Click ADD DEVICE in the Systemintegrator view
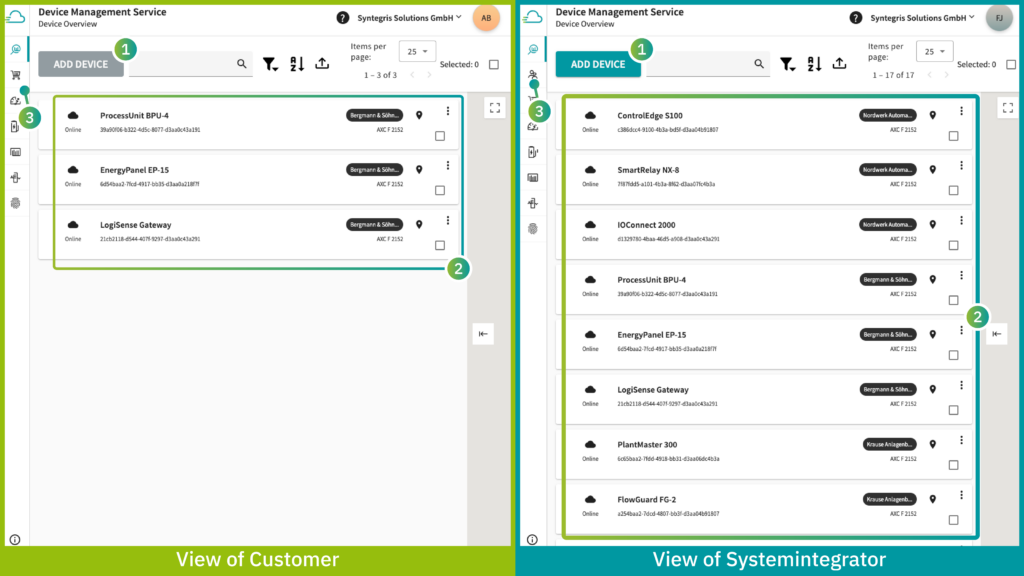This screenshot has height=576, width=1024. tap(598, 64)
